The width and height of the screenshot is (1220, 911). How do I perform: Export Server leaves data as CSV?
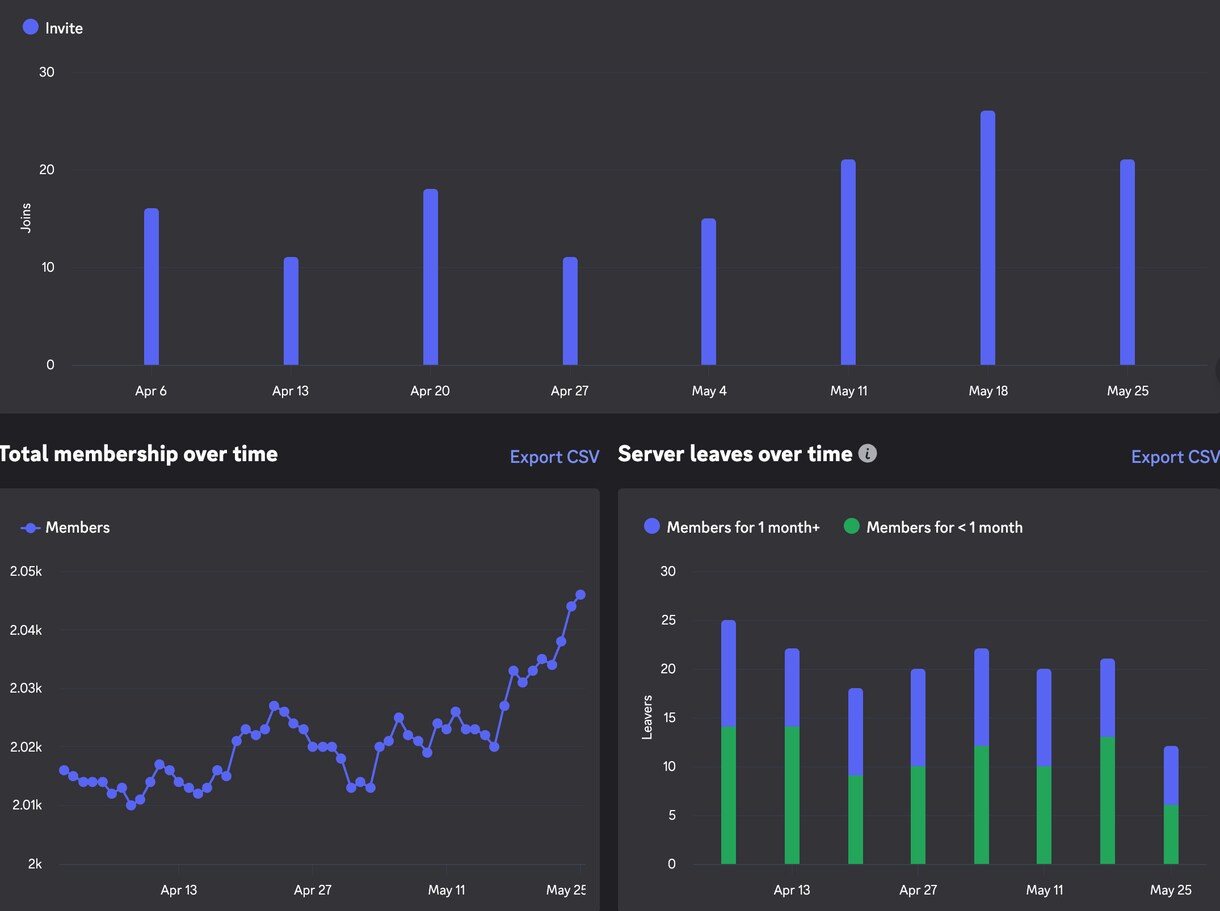1175,457
